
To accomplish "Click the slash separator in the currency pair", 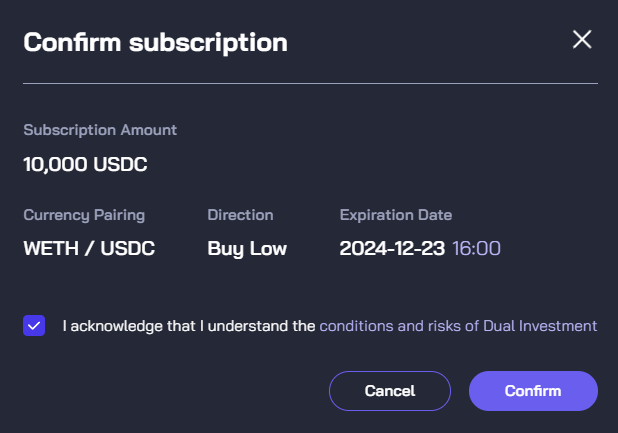I will click(88, 248).
